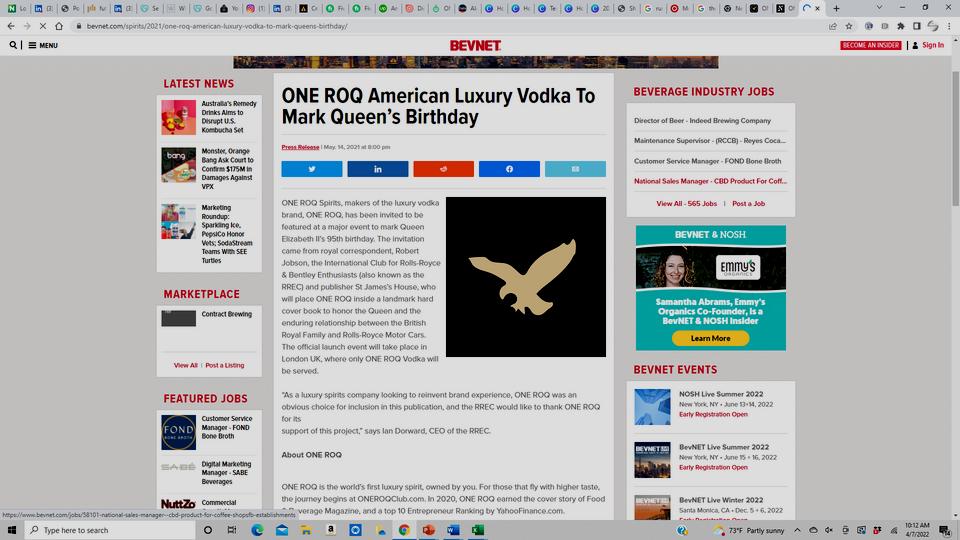Stop loading the page

point(43,26)
